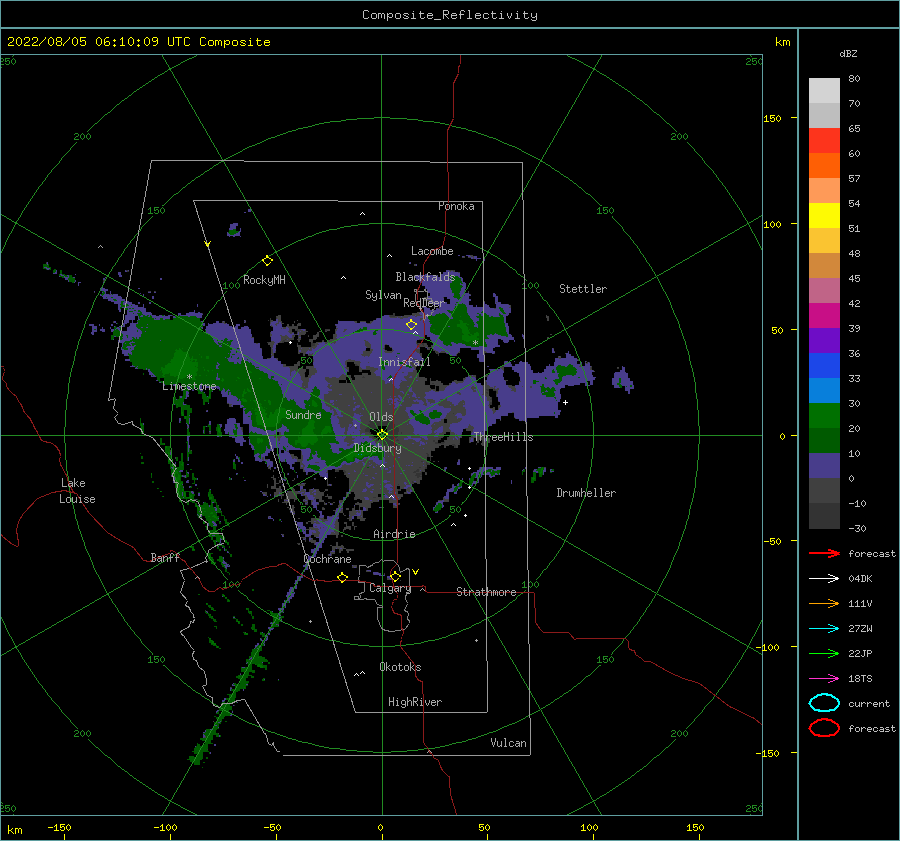Click the Composite_Reflectivity title text

[450, 15]
